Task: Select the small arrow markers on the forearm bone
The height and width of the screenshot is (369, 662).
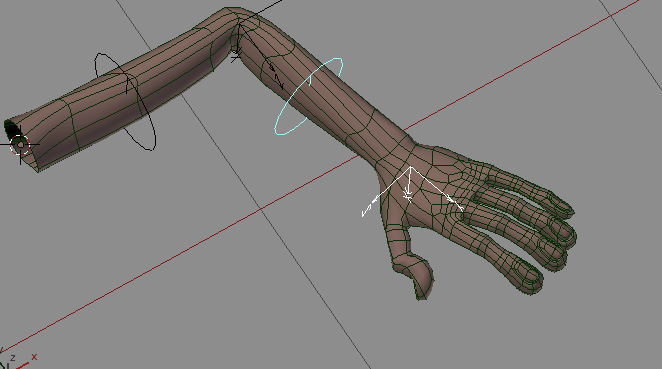Action: tap(276, 75)
